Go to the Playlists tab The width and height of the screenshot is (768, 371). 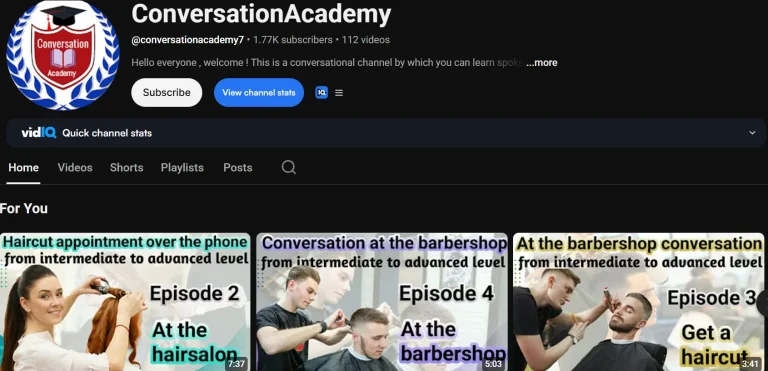point(182,168)
